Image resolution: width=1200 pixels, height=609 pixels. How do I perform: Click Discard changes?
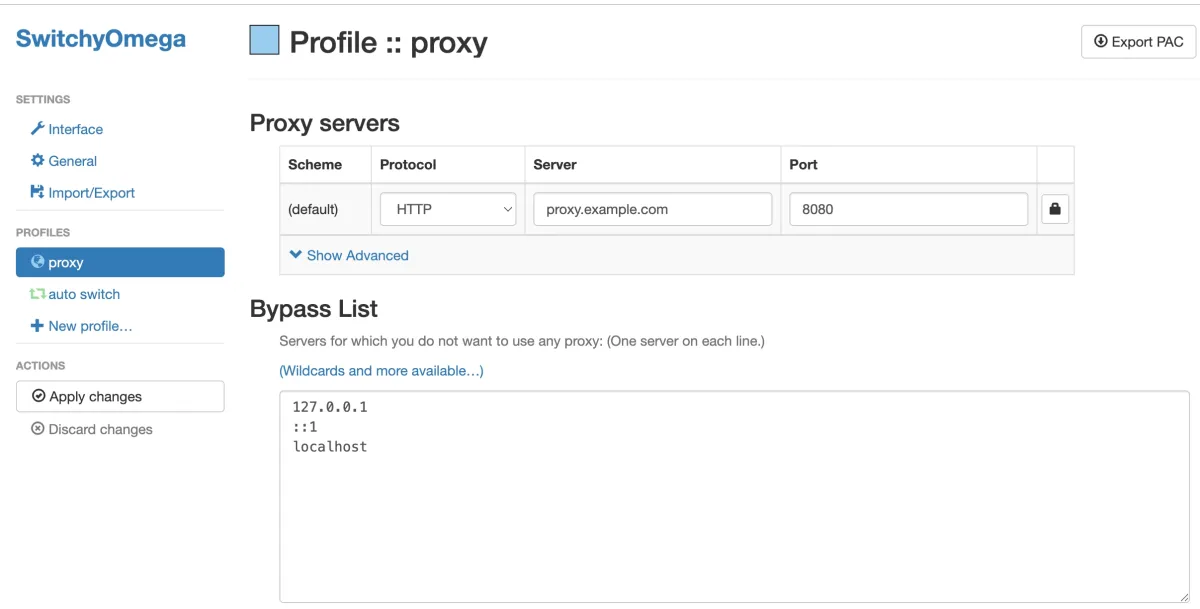(x=92, y=429)
